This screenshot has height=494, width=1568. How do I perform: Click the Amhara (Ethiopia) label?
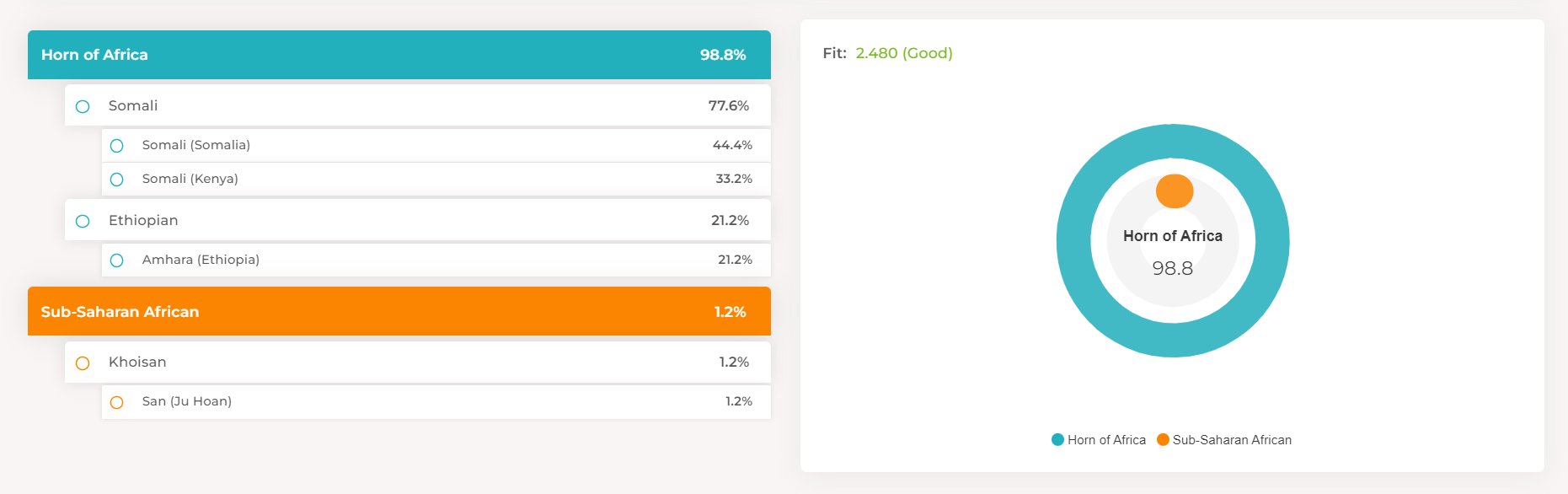[201, 260]
